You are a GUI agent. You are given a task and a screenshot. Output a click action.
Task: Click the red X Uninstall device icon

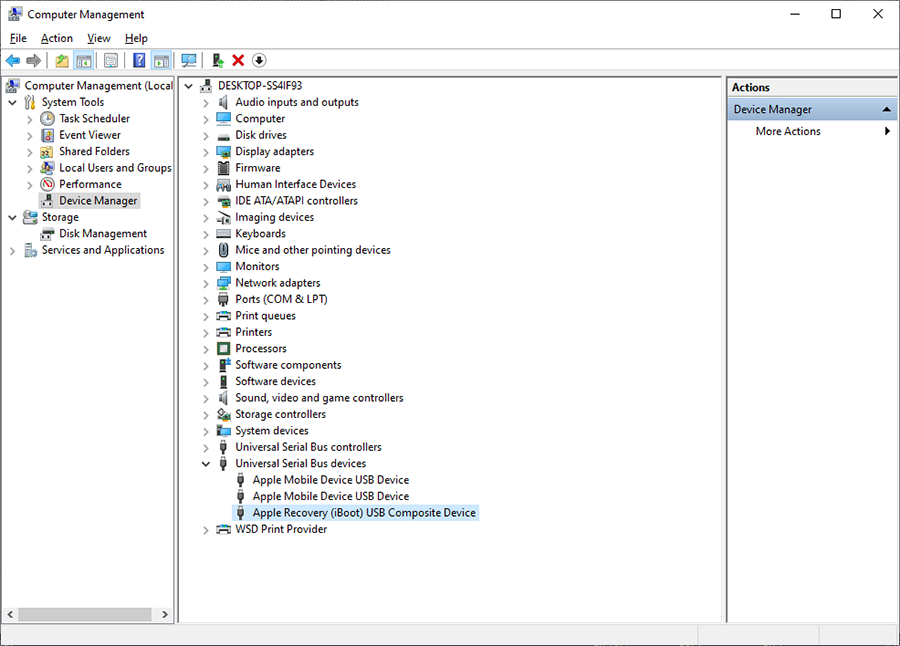238,61
